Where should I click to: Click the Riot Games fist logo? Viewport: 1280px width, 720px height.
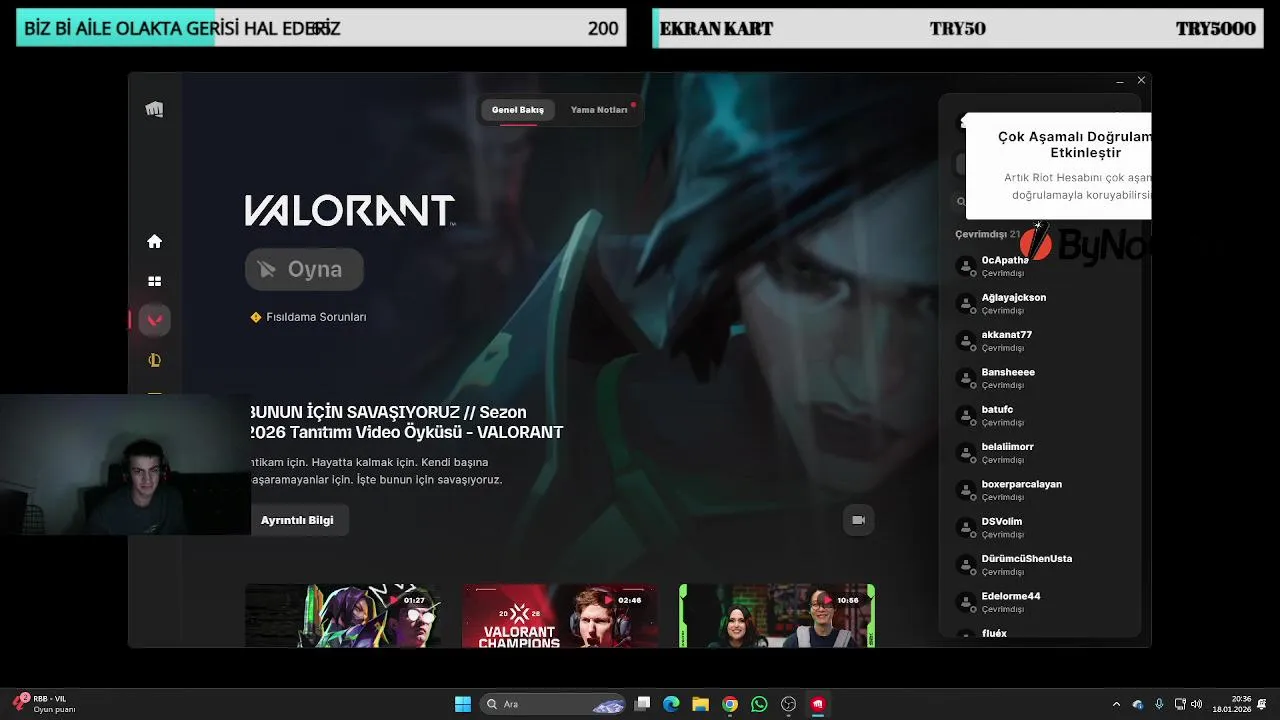(154, 109)
